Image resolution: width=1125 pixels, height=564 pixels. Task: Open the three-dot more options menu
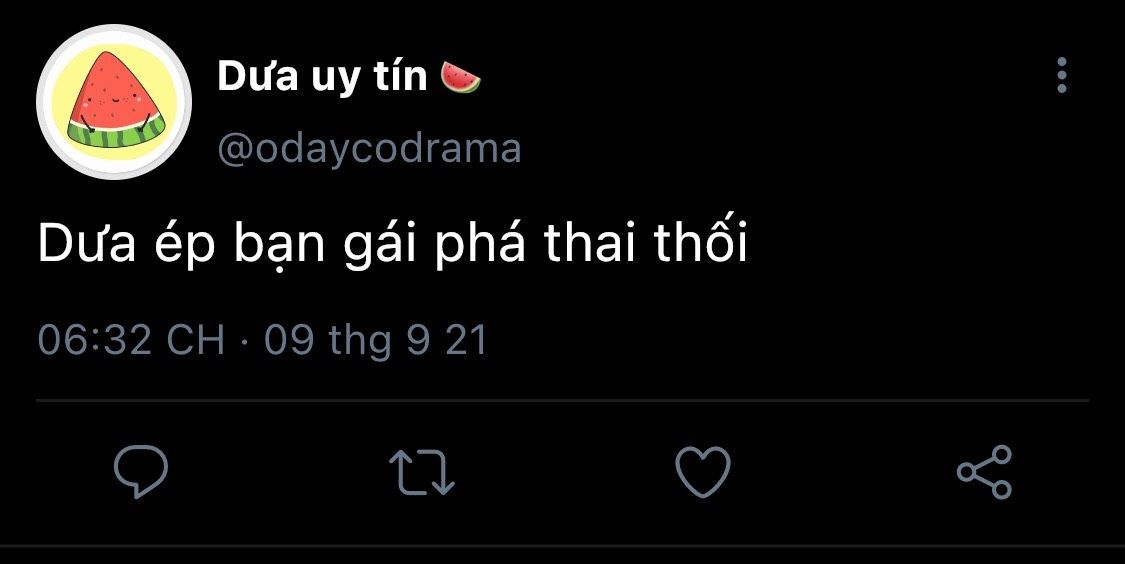point(1062,75)
